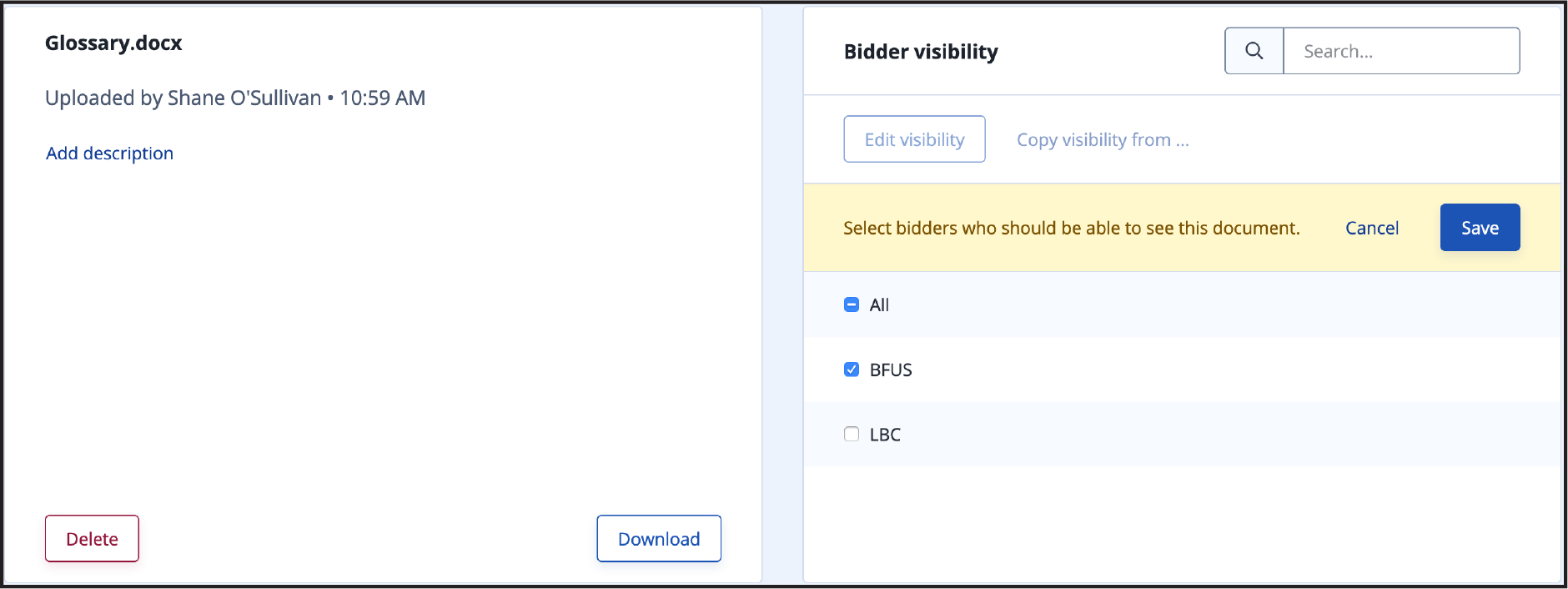The height and width of the screenshot is (589, 1568).
Task: Click the 10:59 AM upload timestamp
Action: pos(383,98)
